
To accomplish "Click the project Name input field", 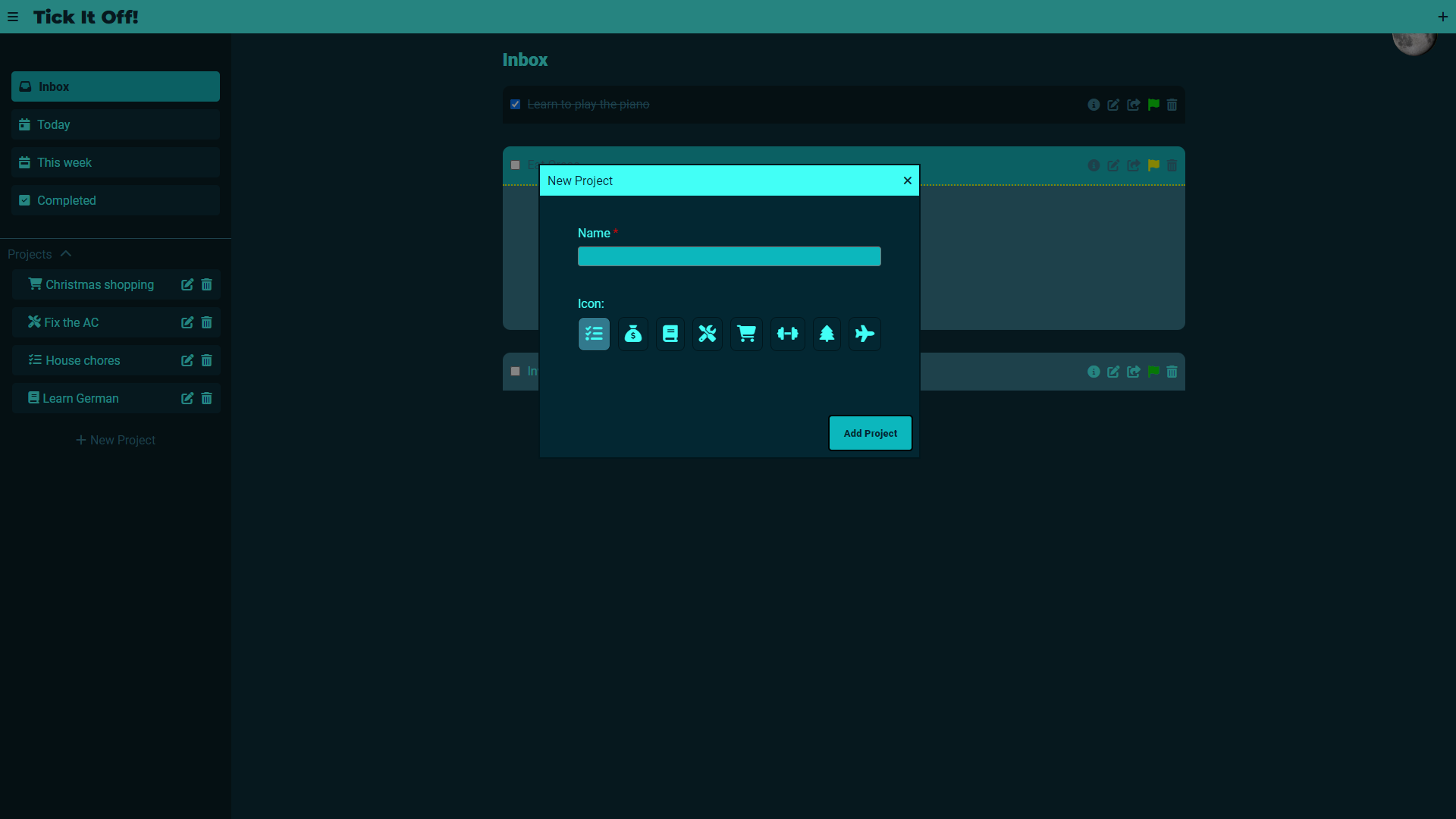I will tap(730, 256).
